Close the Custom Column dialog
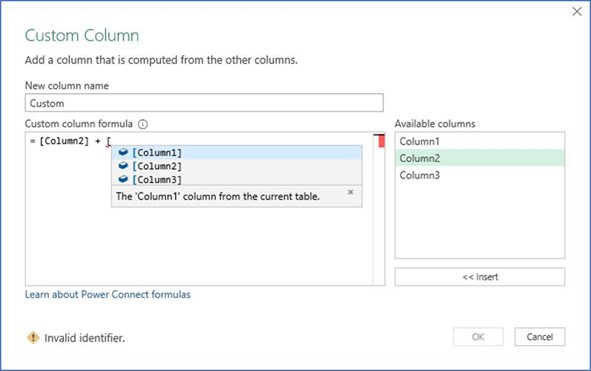 tap(577, 12)
